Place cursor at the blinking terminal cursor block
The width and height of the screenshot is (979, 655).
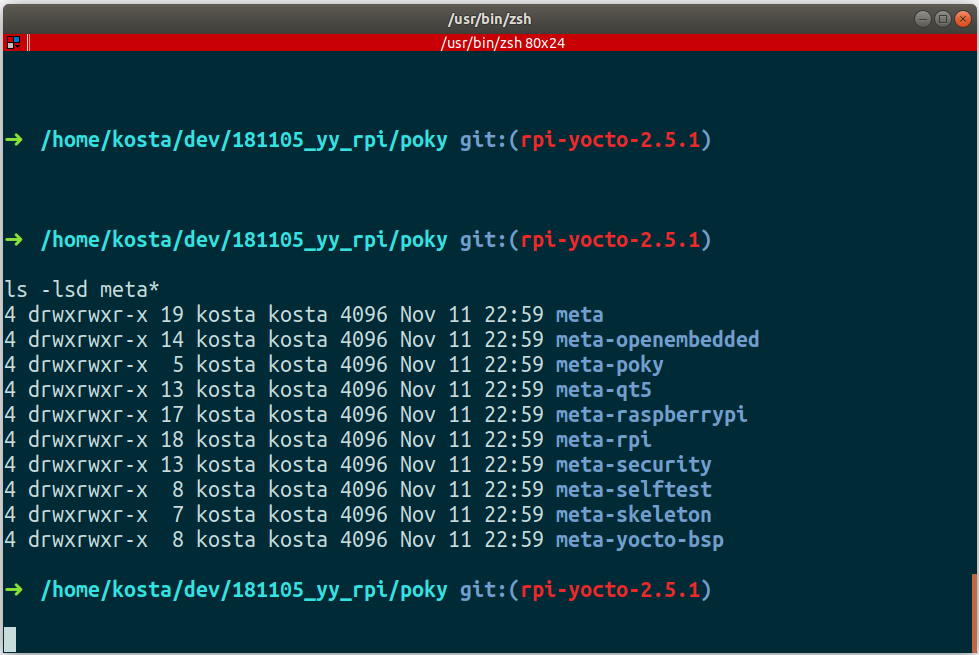12,636
